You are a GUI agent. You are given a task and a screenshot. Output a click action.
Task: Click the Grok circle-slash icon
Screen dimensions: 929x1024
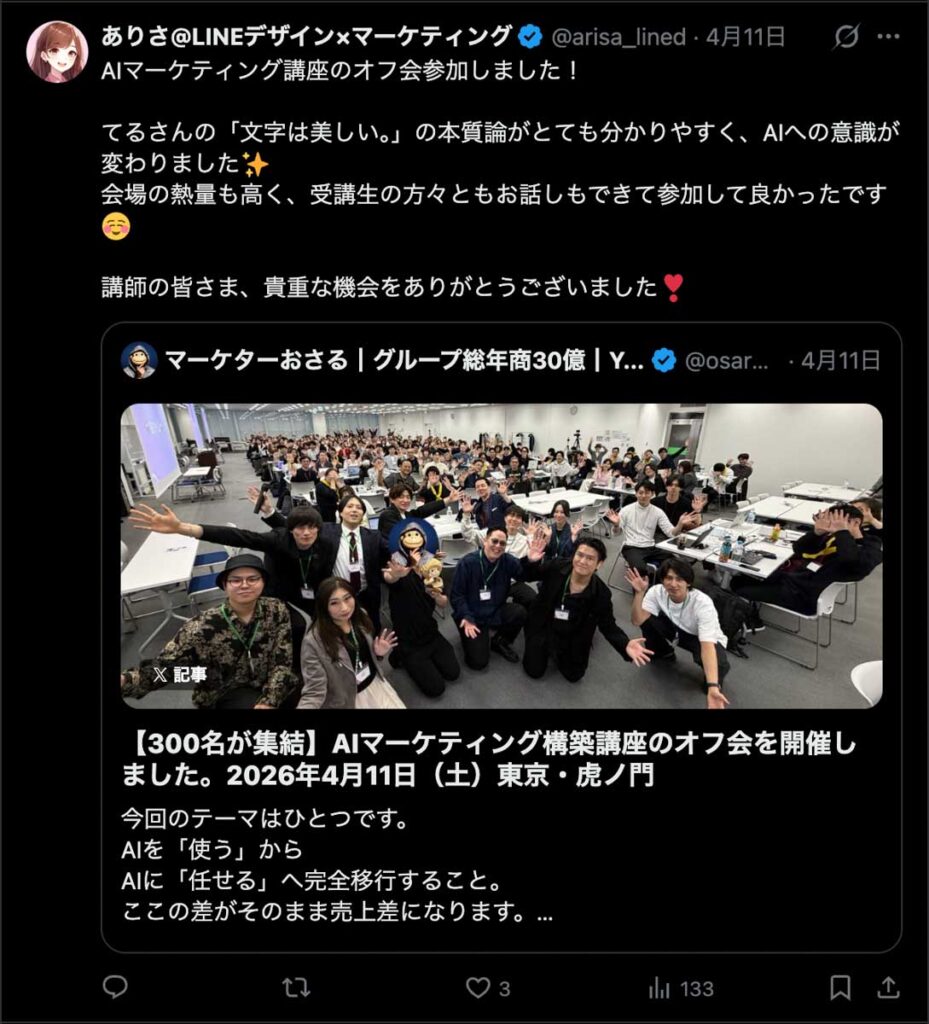point(846,37)
